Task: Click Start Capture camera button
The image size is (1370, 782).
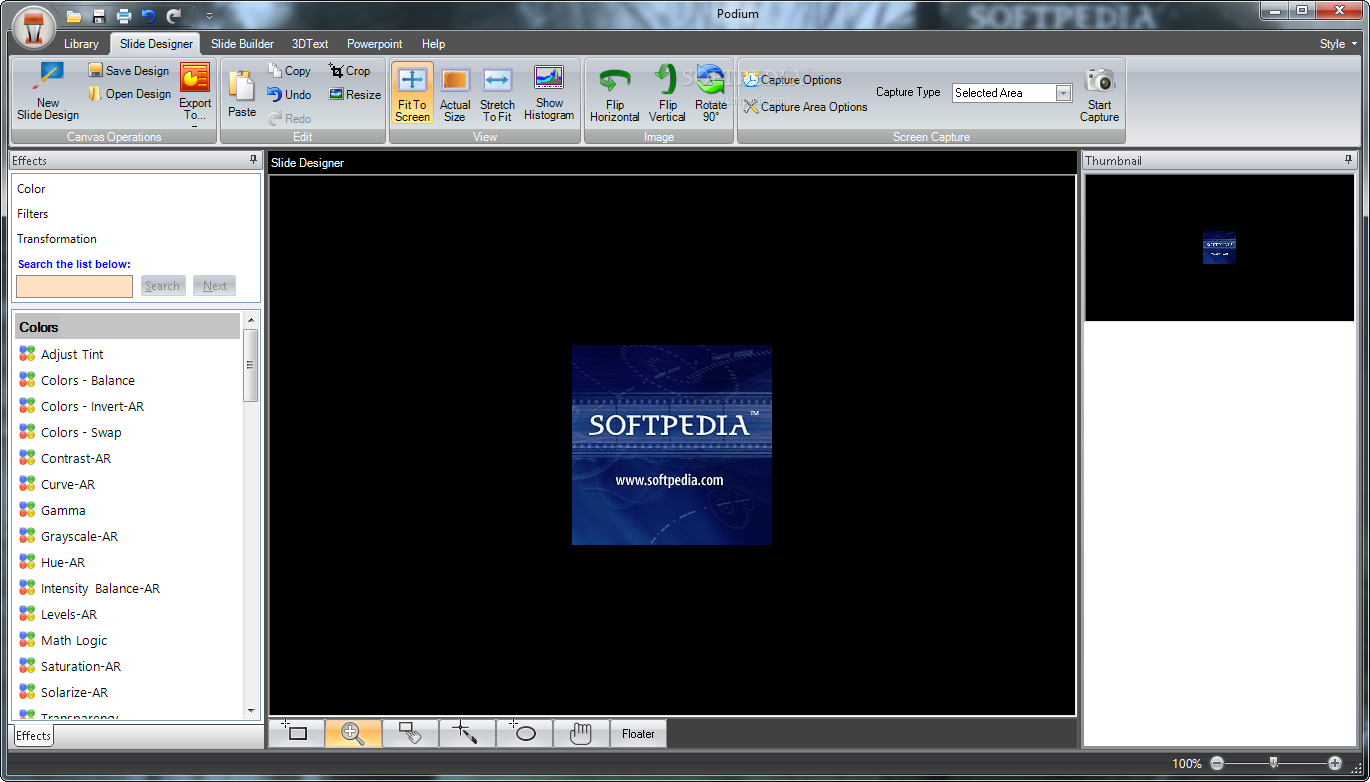Action: [1099, 94]
